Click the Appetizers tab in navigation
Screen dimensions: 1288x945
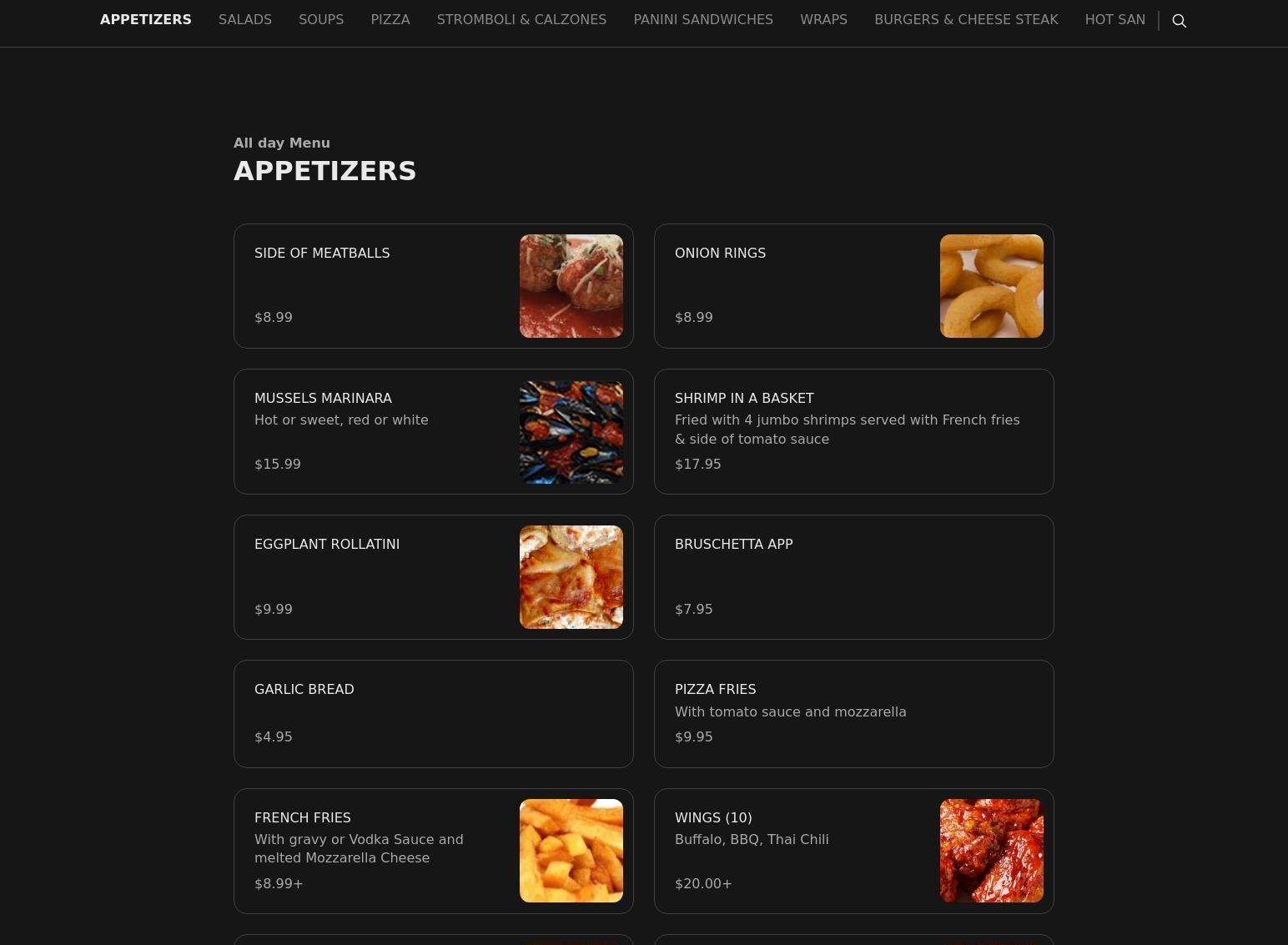tap(146, 19)
